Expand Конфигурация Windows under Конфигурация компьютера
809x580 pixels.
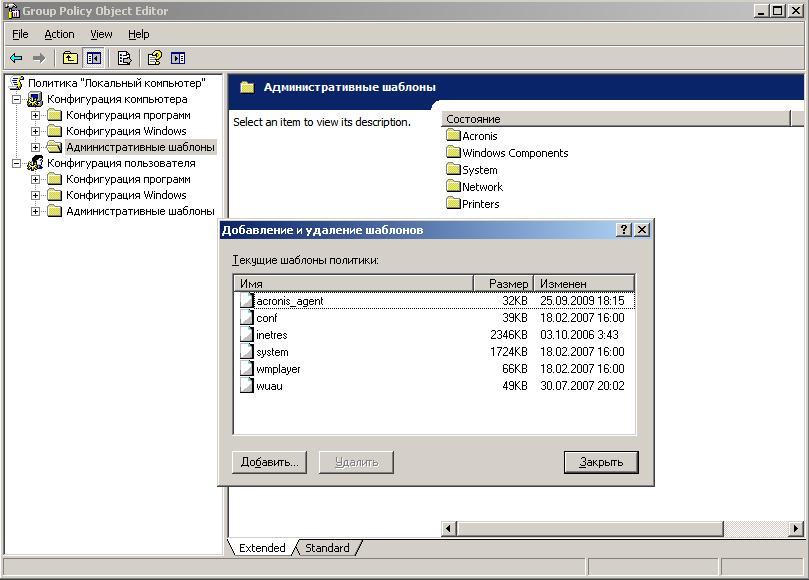[35, 131]
